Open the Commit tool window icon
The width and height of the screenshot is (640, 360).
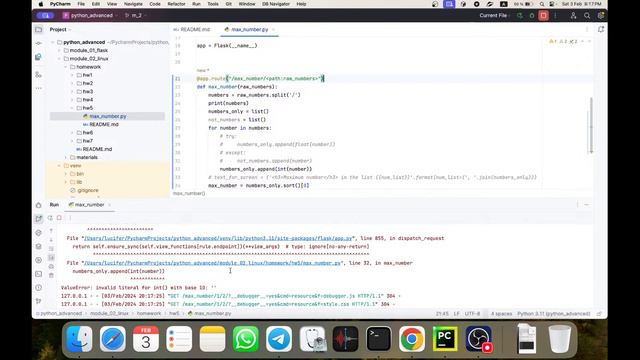[x=38, y=43]
